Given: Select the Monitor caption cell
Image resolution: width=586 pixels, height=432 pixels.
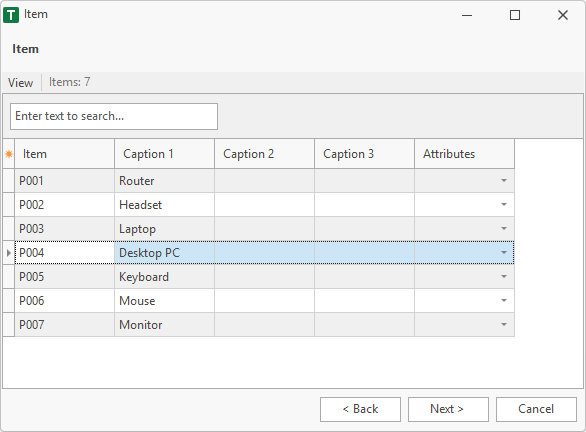Looking at the screenshot, I should [x=164, y=325].
